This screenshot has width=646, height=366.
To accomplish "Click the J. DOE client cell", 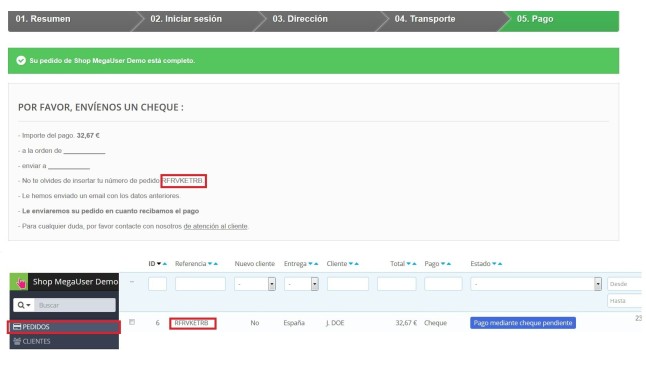I will pos(335,323).
